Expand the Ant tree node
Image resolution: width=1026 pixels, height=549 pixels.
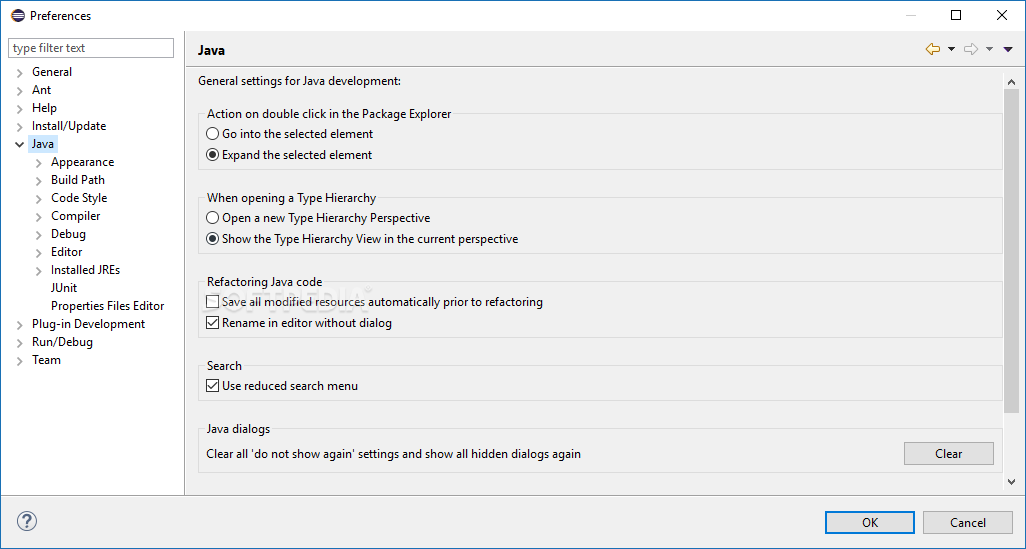point(20,90)
